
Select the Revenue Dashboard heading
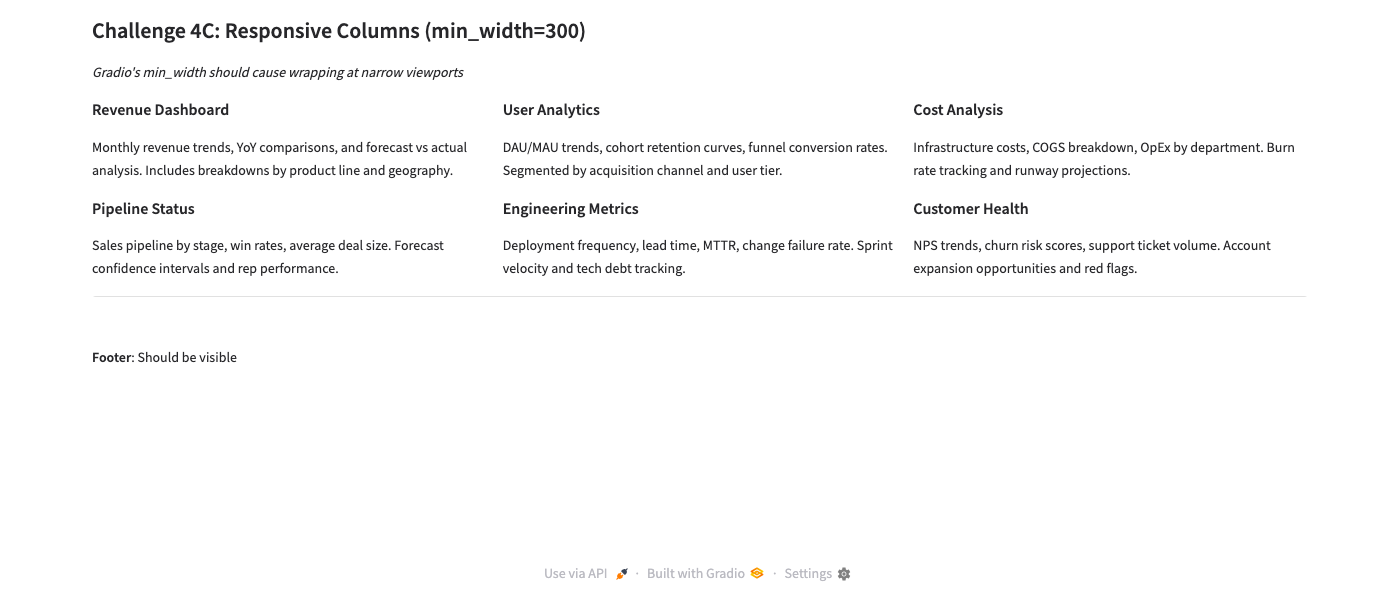pyautogui.click(x=160, y=110)
